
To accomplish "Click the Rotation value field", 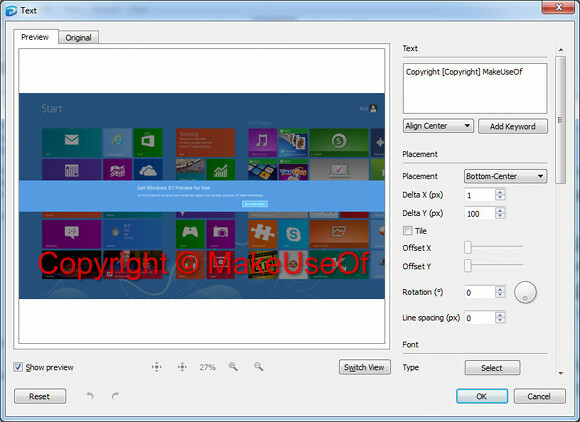I will [x=480, y=292].
